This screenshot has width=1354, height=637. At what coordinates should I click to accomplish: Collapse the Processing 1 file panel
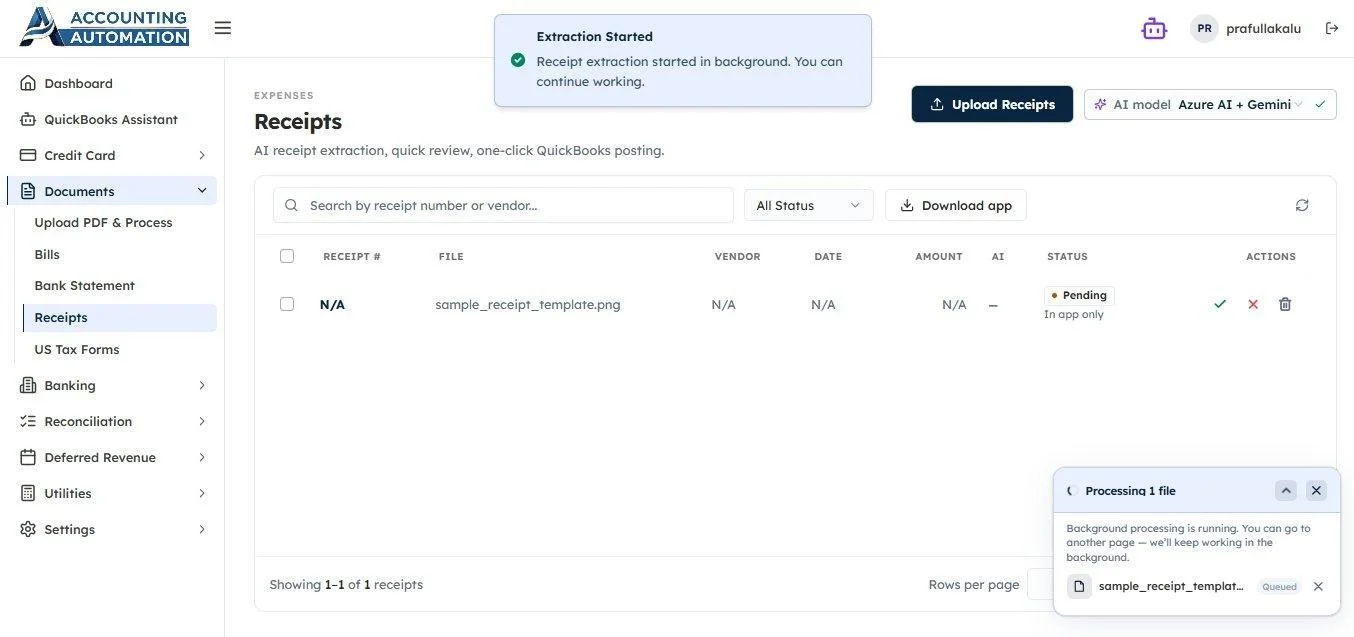[x=1286, y=490]
